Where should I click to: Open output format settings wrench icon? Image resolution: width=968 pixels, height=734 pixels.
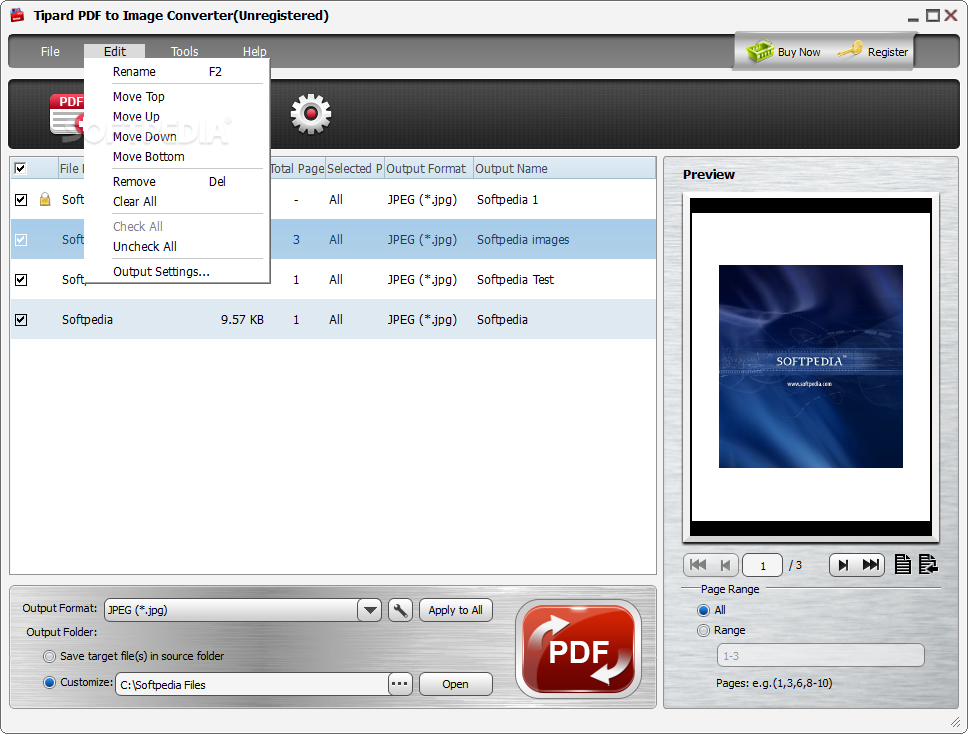(400, 611)
